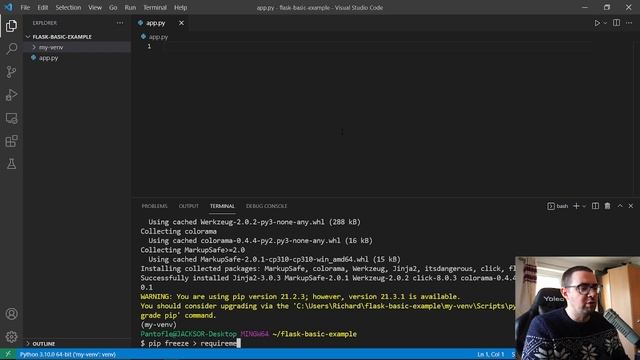Open the Help menu
Screen dimensions: 640x360
point(180,7)
